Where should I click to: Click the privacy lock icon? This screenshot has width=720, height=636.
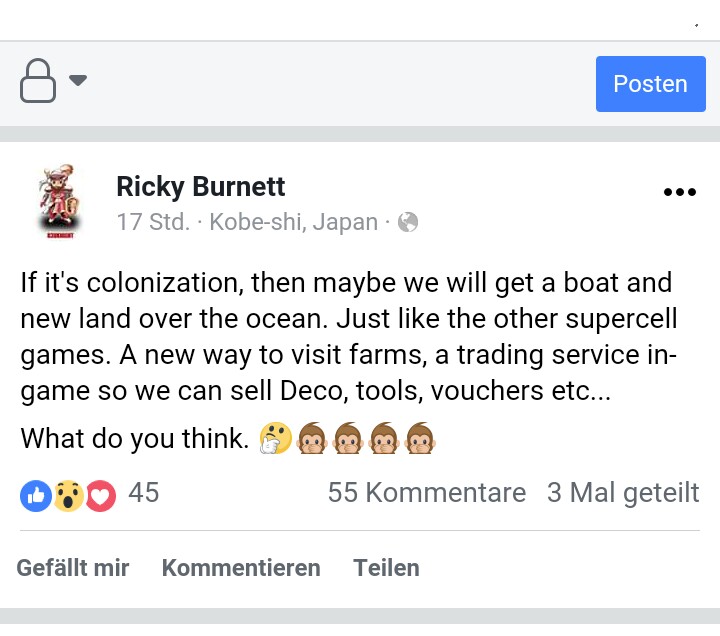38,81
